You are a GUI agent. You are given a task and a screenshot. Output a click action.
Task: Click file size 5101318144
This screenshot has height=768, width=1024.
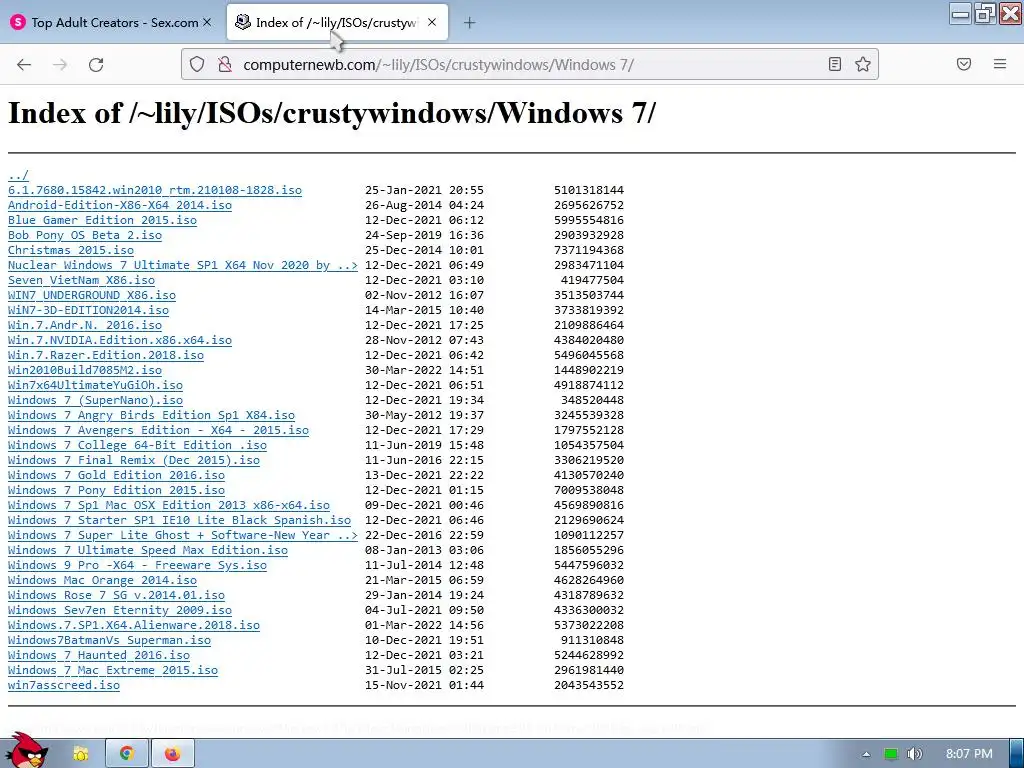click(589, 190)
